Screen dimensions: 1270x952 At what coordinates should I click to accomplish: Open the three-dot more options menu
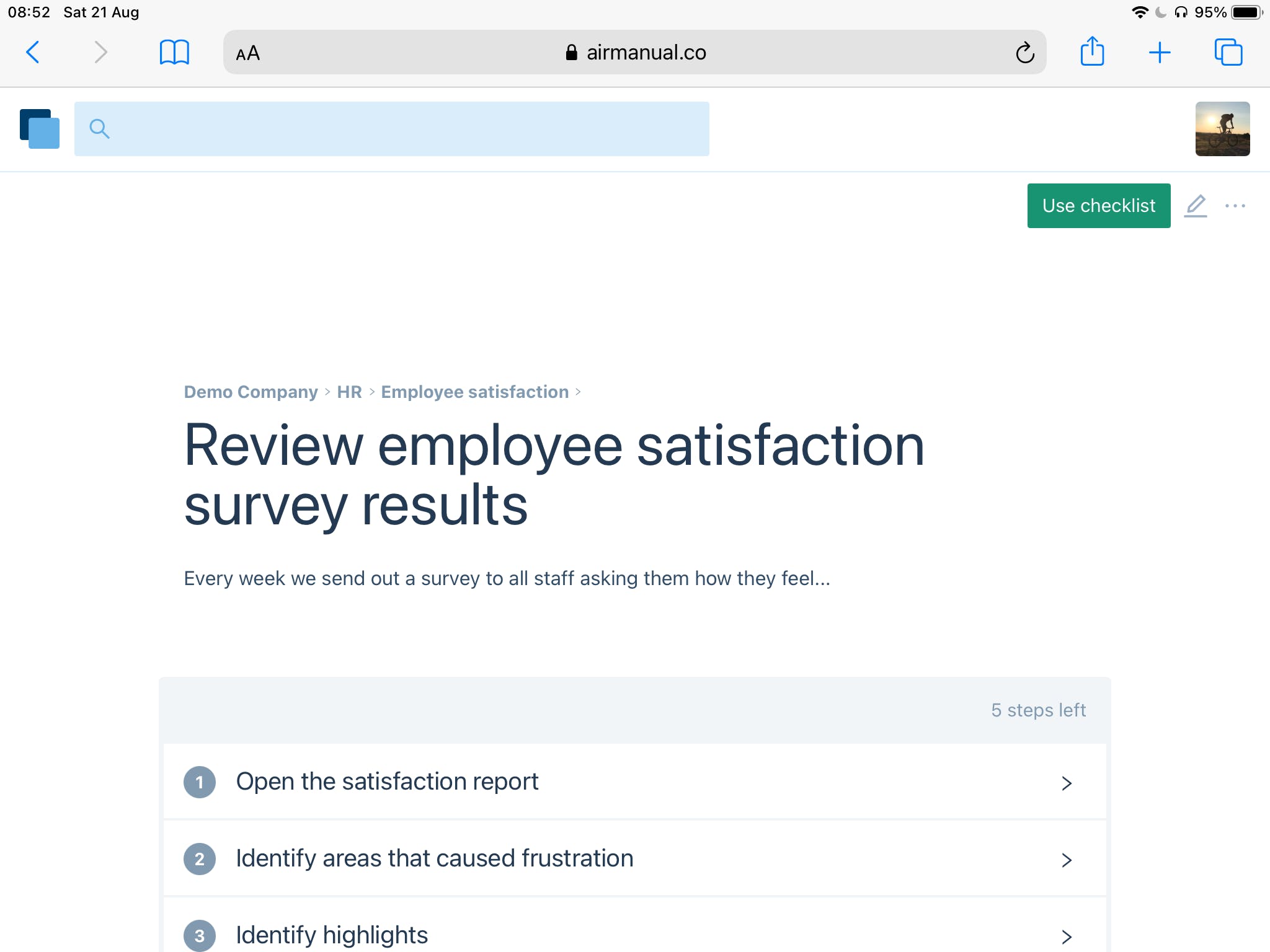(x=1235, y=206)
